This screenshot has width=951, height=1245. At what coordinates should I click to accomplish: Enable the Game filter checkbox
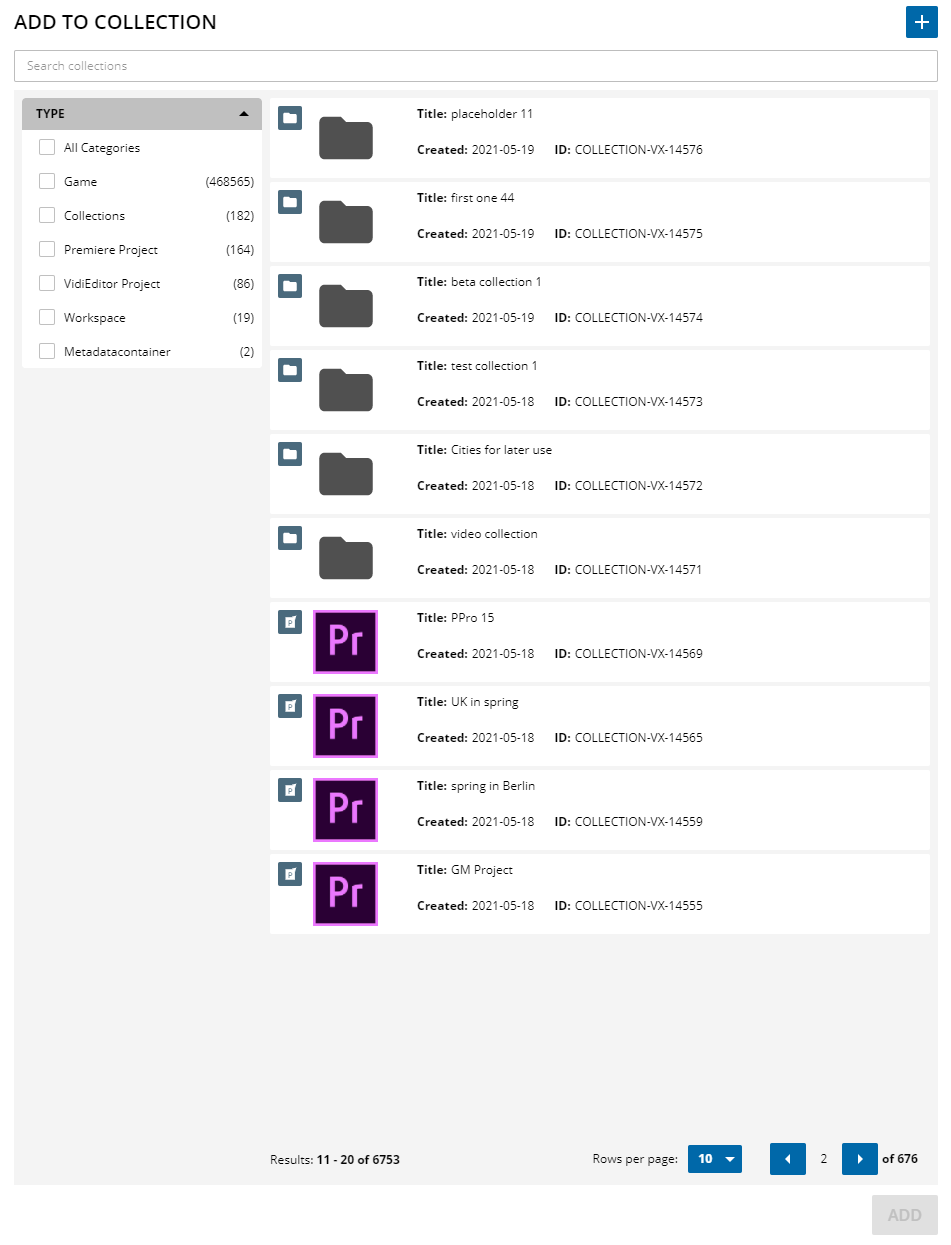(47, 182)
